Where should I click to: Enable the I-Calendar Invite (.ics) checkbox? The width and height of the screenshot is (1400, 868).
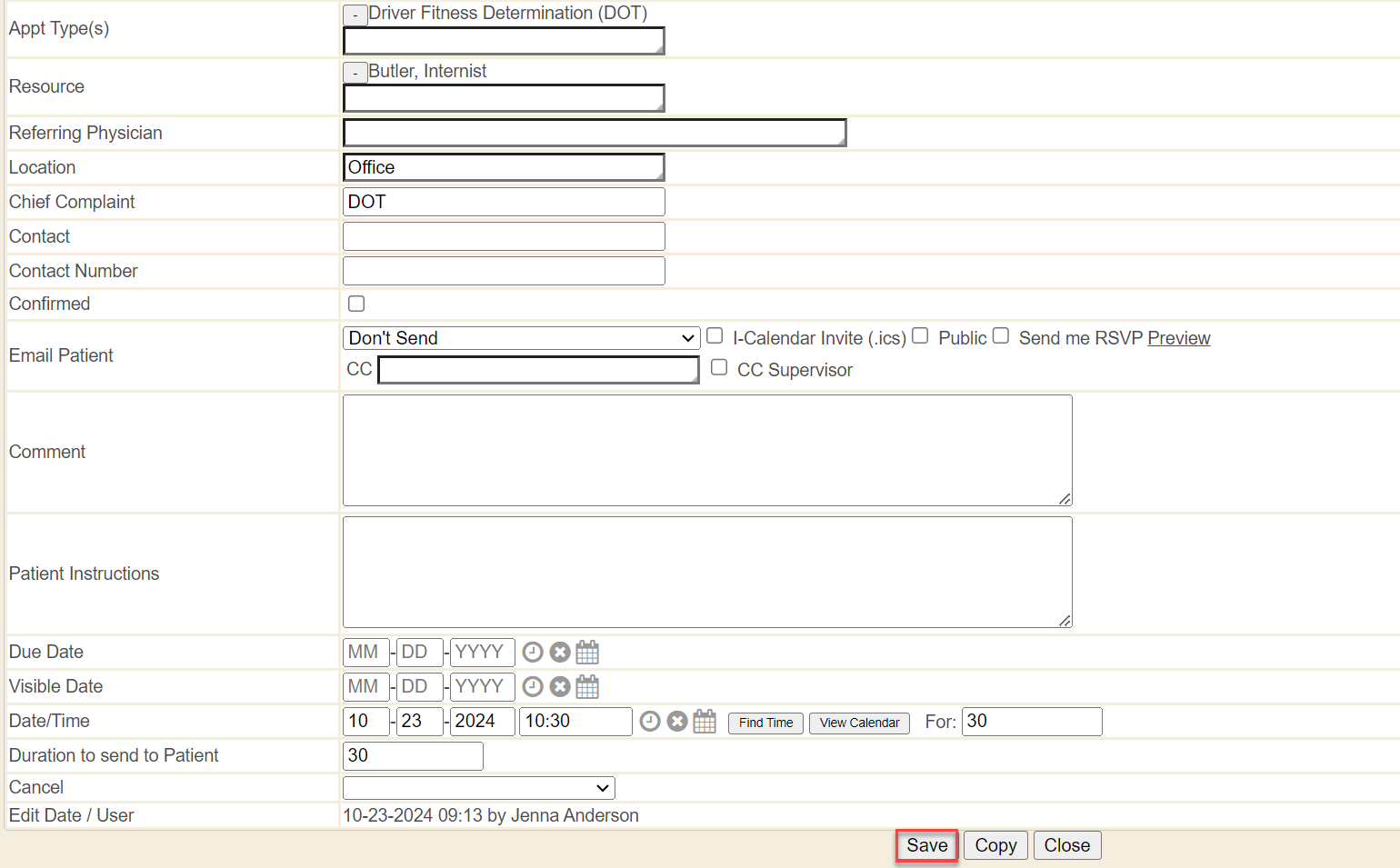click(715, 336)
